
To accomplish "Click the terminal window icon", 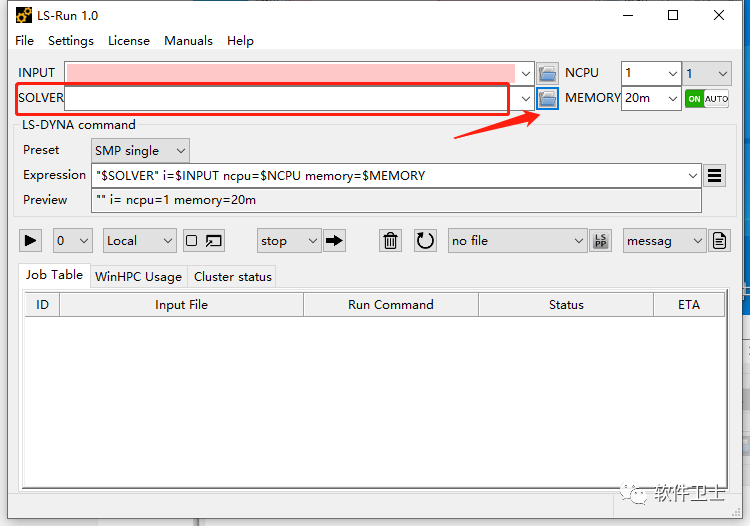I will point(214,241).
